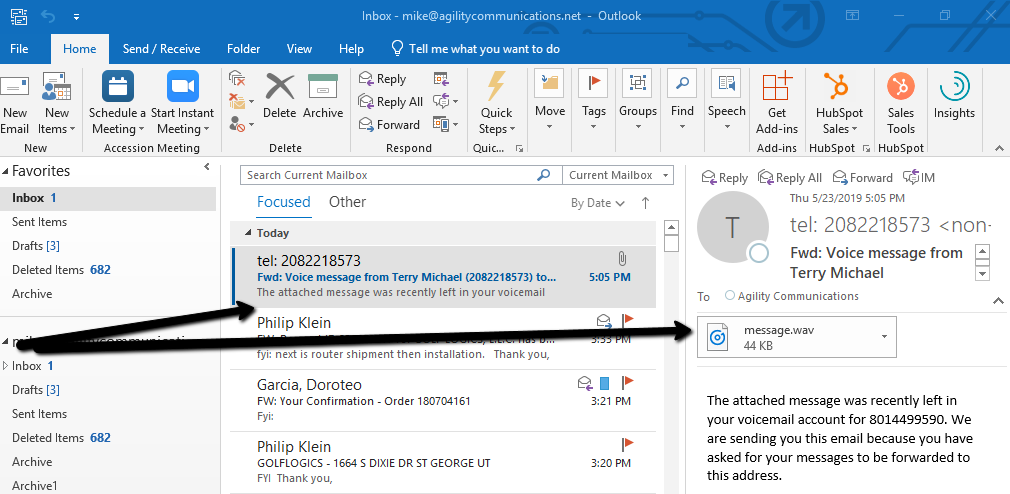This screenshot has height=494, width=1010.
Task: Open the Move folder menu
Action: tap(549, 102)
